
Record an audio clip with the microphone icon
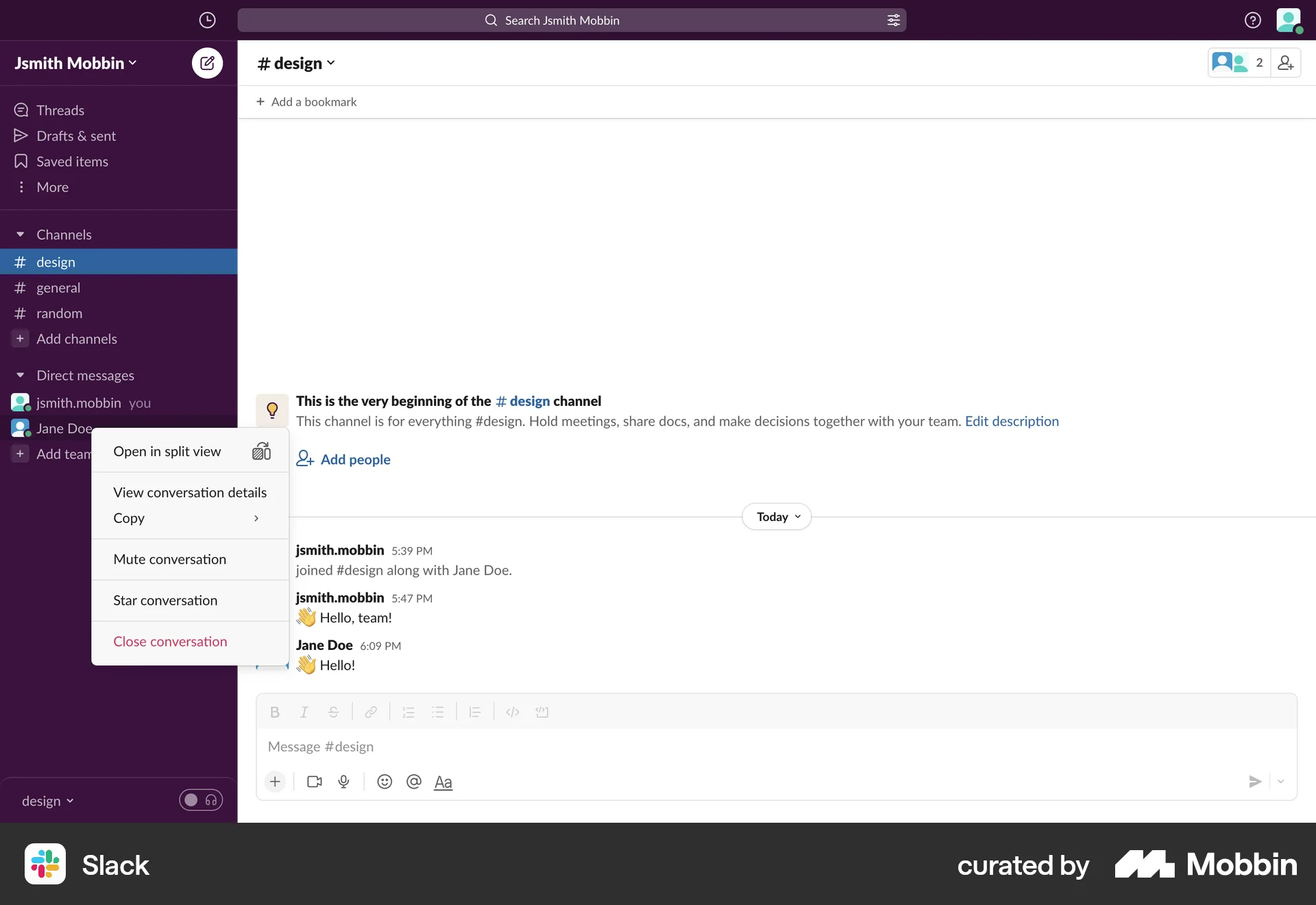[344, 782]
